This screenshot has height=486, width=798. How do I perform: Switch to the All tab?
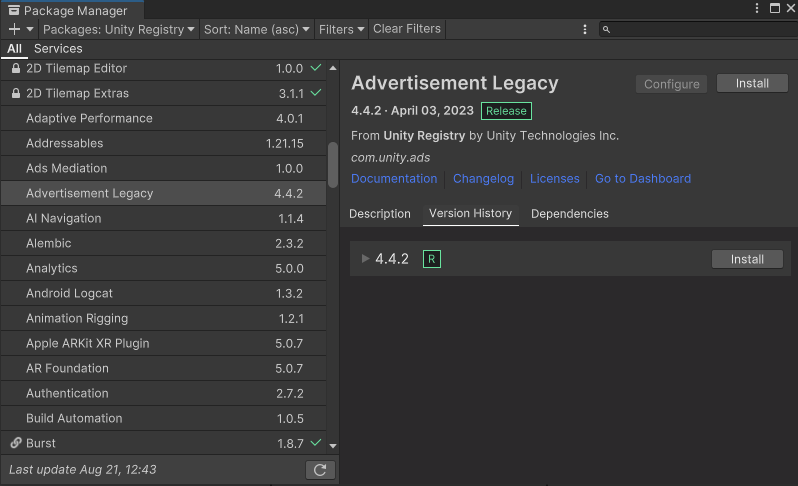click(x=14, y=49)
